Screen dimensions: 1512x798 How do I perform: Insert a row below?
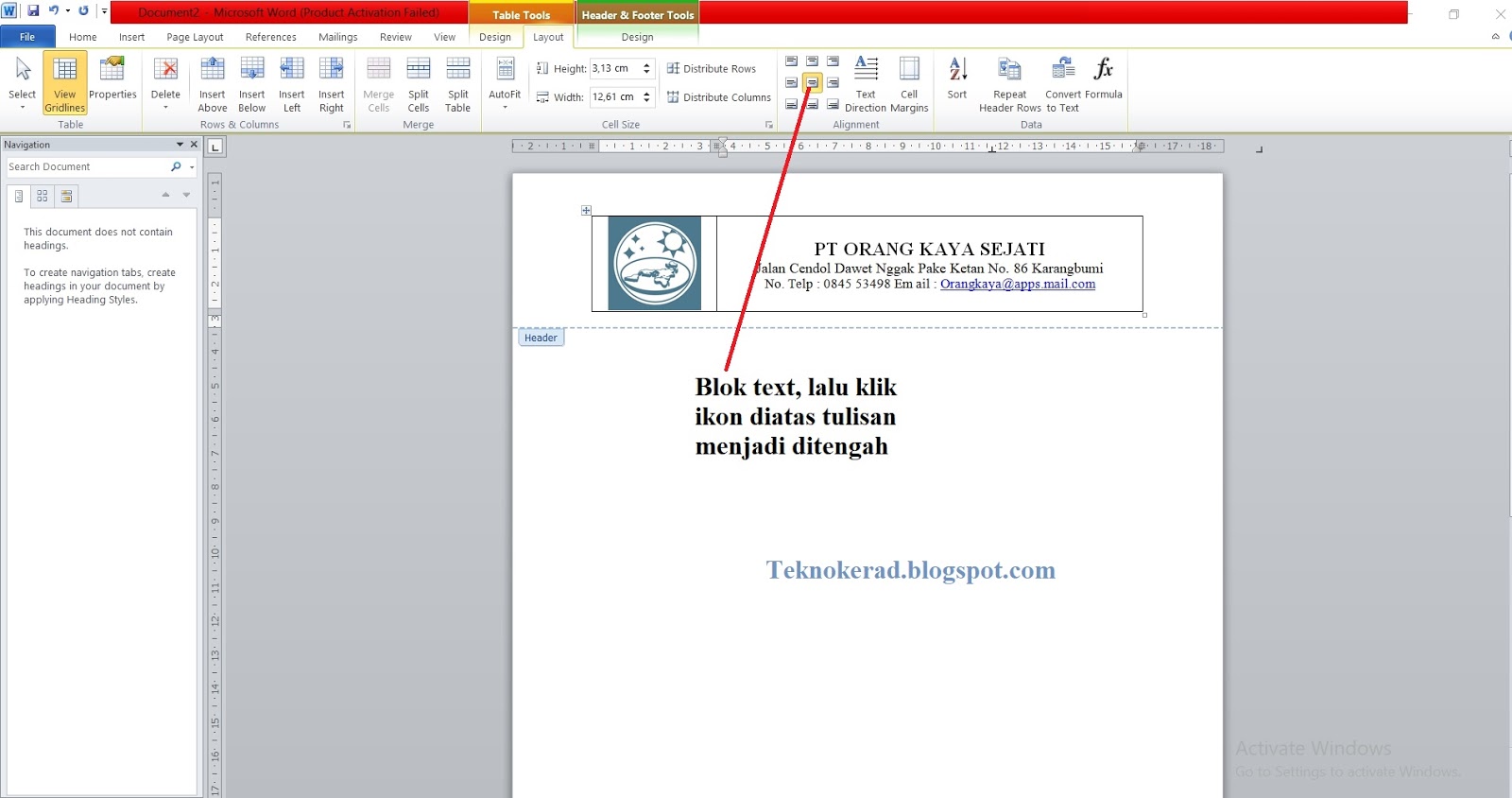(x=252, y=83)
